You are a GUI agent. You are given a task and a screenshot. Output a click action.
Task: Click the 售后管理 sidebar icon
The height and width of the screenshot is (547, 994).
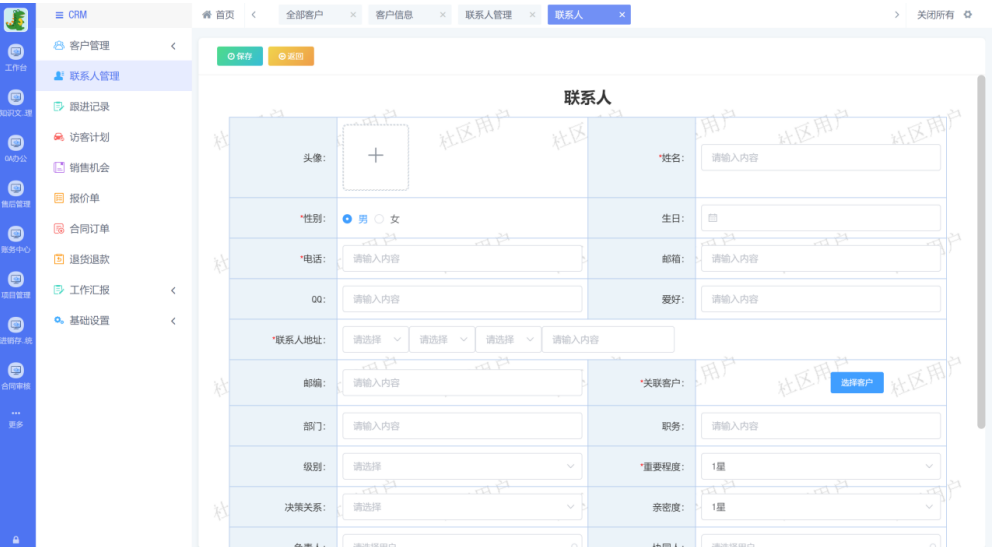[16, 192]
